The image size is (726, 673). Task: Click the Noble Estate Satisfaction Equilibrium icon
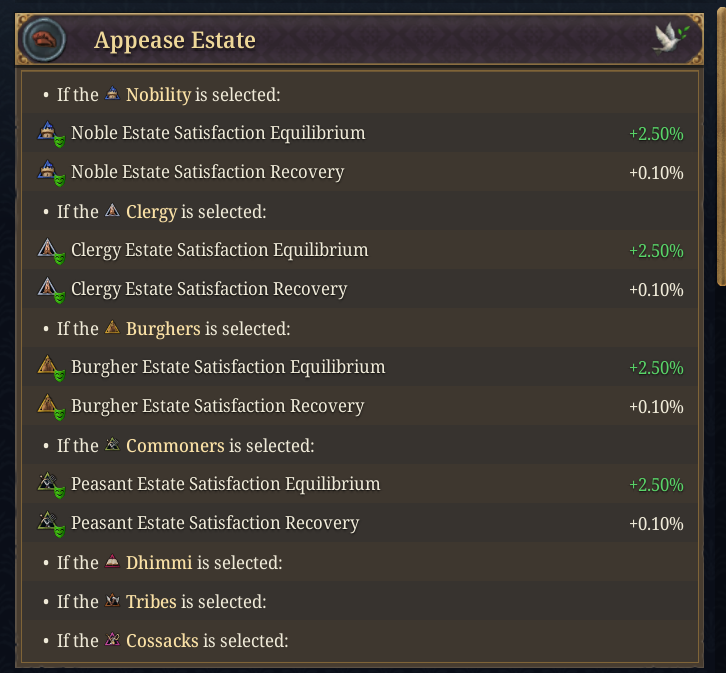click(50, 134)
